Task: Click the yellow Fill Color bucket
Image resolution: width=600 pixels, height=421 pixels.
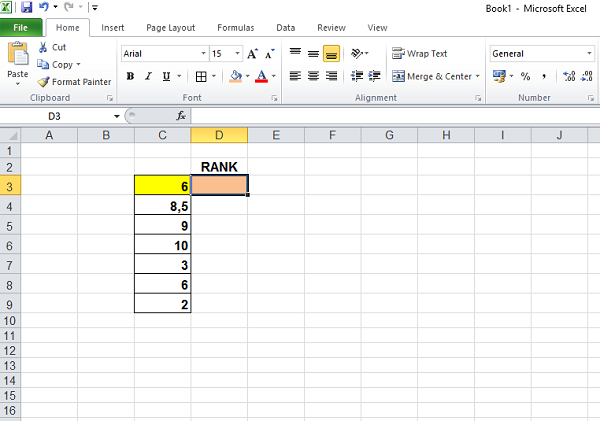Action: 234,76
